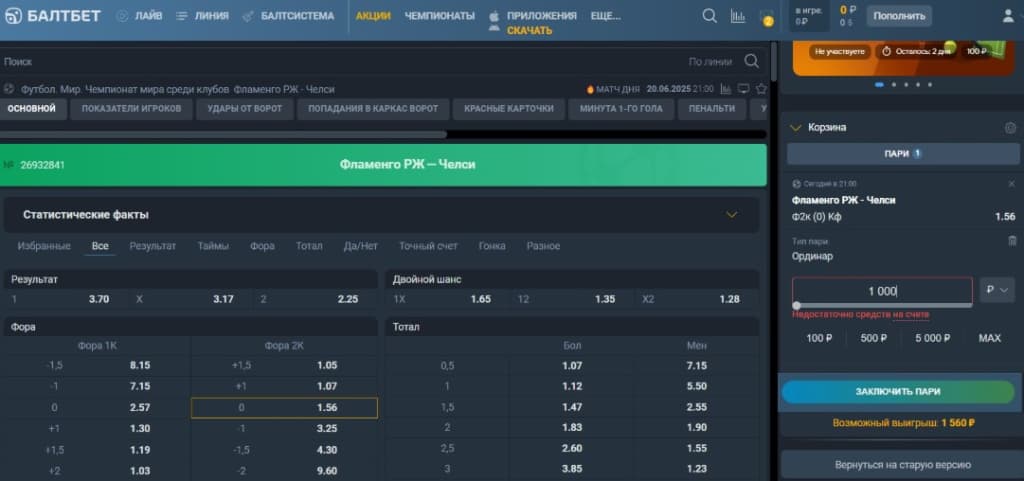Open statistics chart icon in header
The height and width of the screenshot is (481, 1024).
[738, 17]
